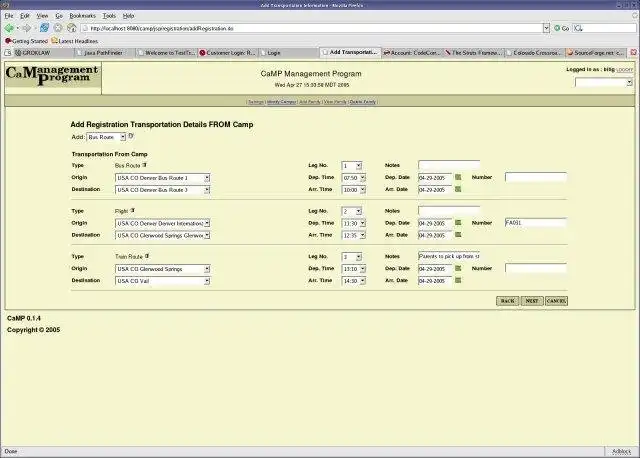Open Leg No. 1 dropdown
This screenshot has width=640, height=458.
click(351, 166)
